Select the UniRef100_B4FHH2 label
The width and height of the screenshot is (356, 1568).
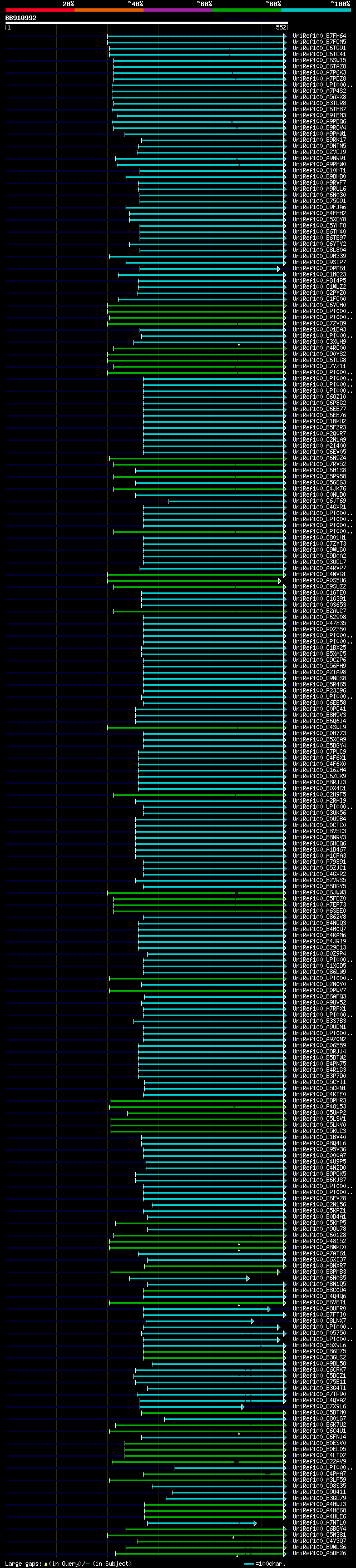(319, 213)
